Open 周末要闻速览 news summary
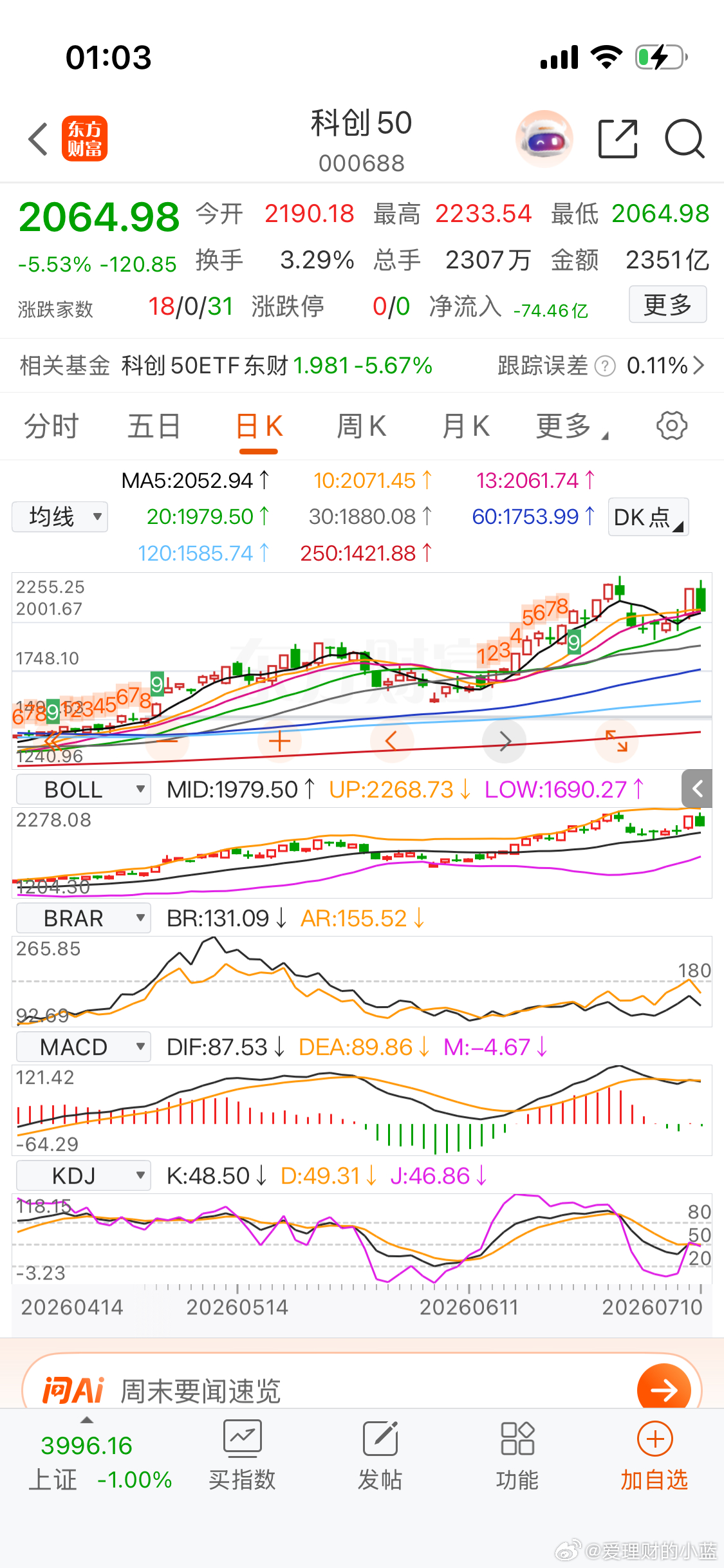Image resolution: width=724 pixels, height=1568 pixels. 201,1391
